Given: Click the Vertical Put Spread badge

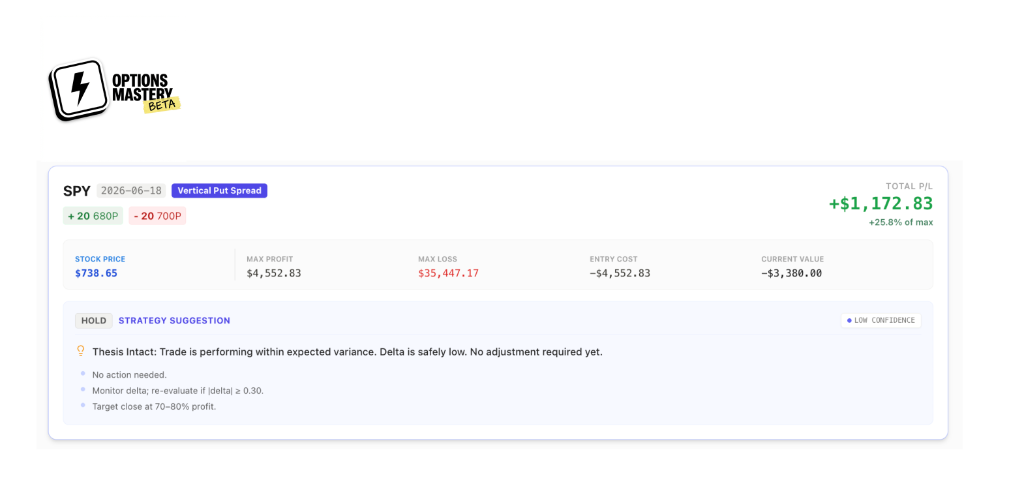Looking at the screenshot, I should tap(219, 191).
